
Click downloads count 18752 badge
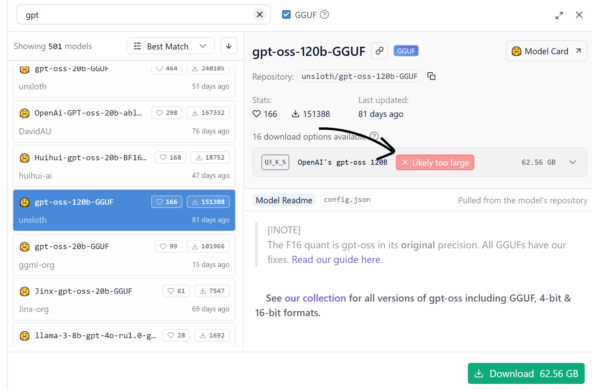point(210,157)
